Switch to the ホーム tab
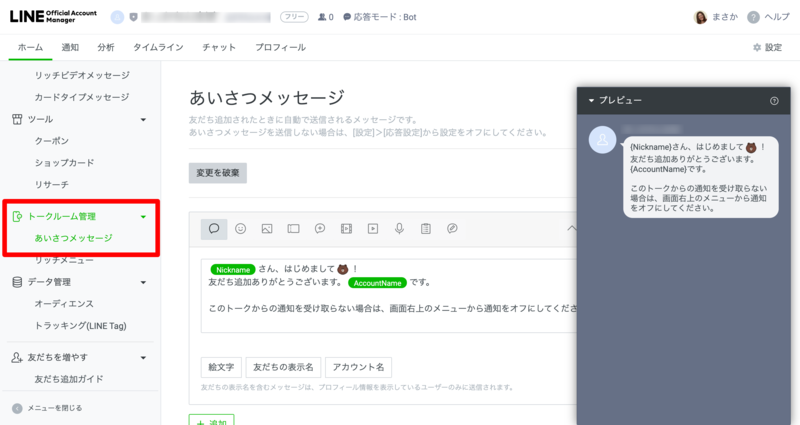 coord(31,47)
